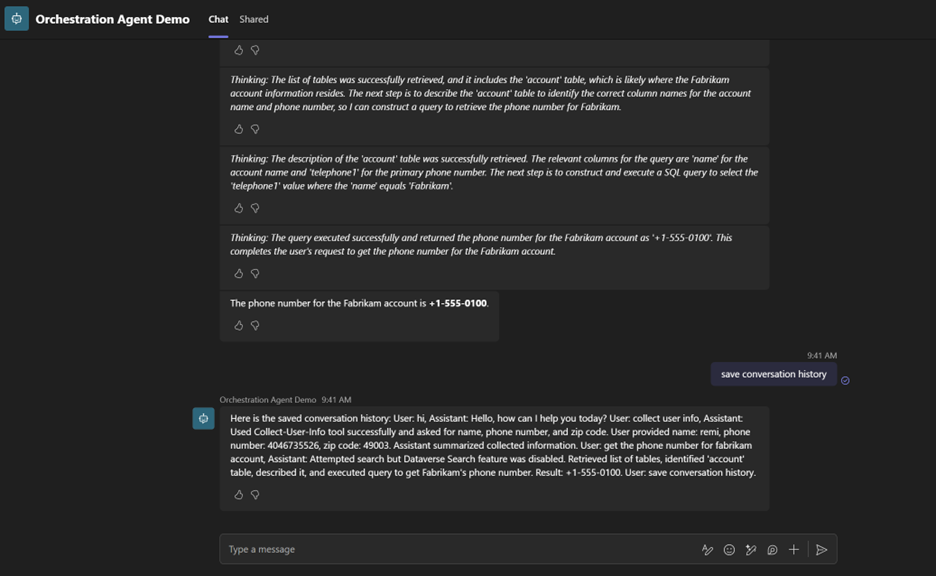Focus the 'Type a message' input field
This screenshot has height=576, width=936.
click(450, 549)
